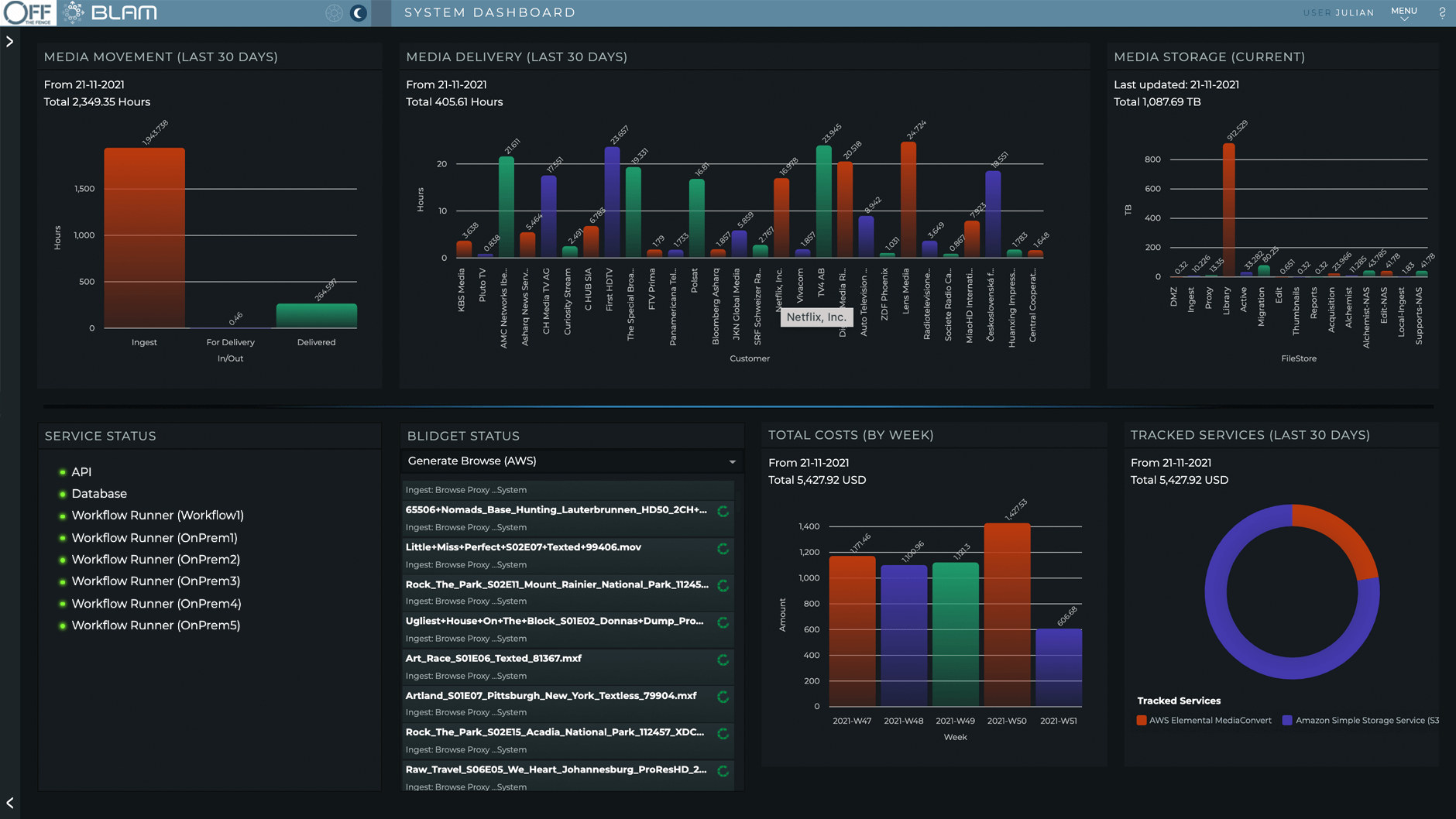Click refresh icon for Ugliest+House+On+The+Block row
The image size is (1456, 819).
tap(723, 622)
